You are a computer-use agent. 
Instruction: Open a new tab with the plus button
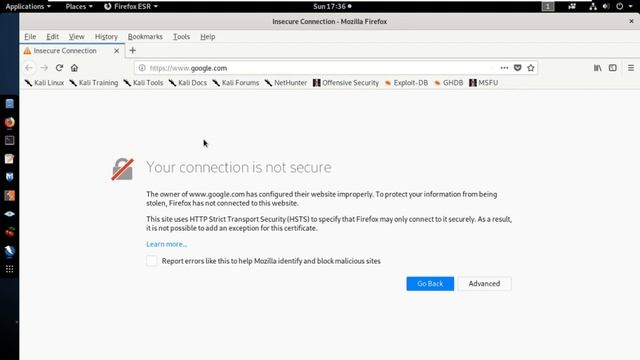coord(132,51)
